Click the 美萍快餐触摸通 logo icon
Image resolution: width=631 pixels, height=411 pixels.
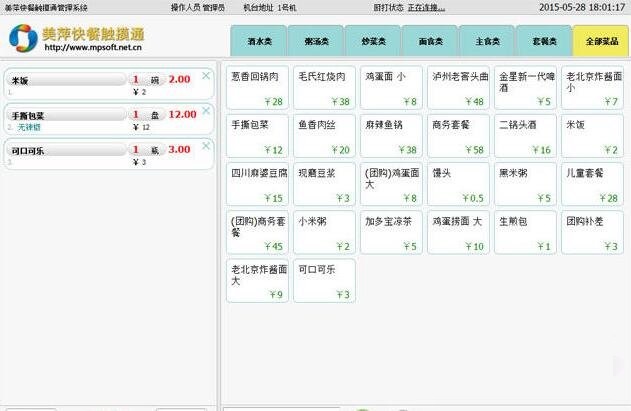point(23,38)
